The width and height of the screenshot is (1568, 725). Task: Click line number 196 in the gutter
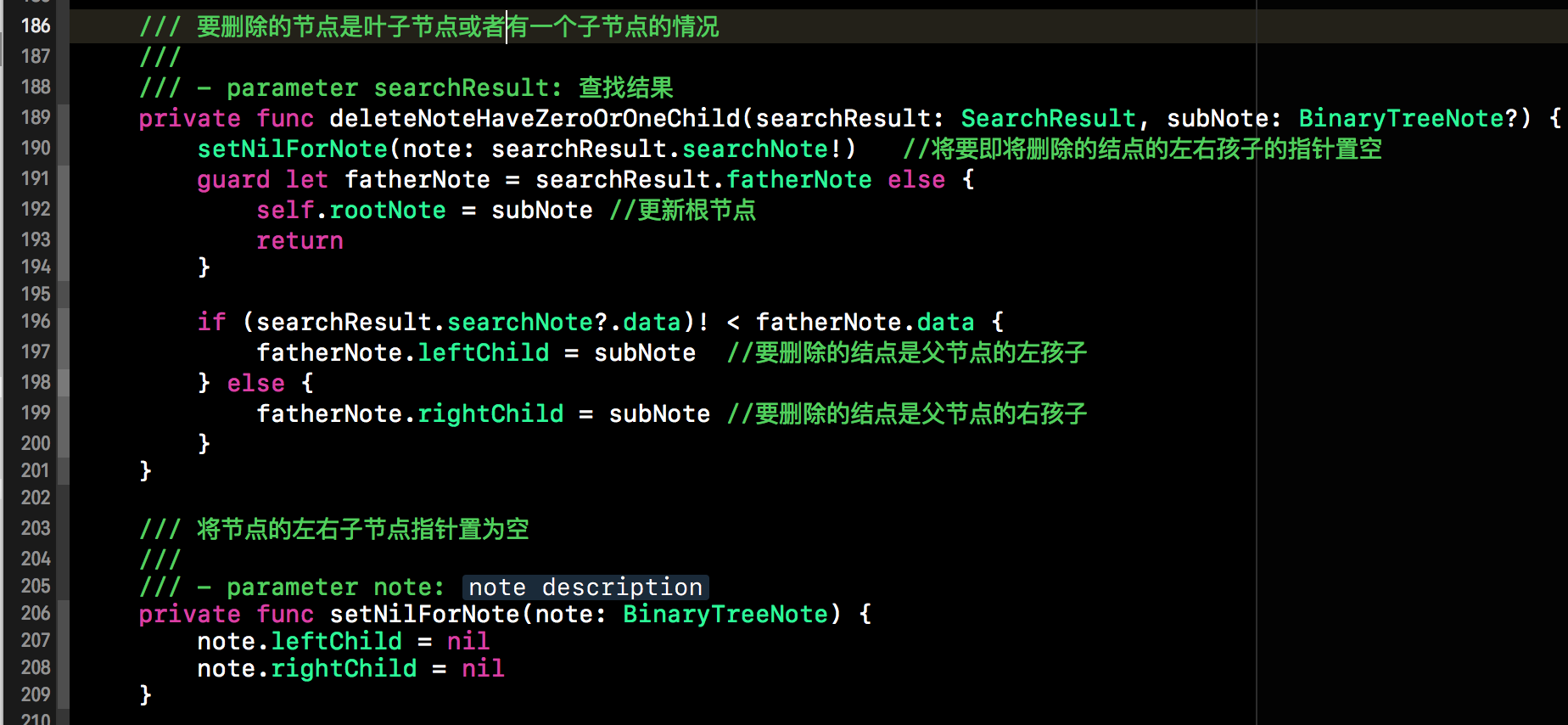[x=36, y=321]
